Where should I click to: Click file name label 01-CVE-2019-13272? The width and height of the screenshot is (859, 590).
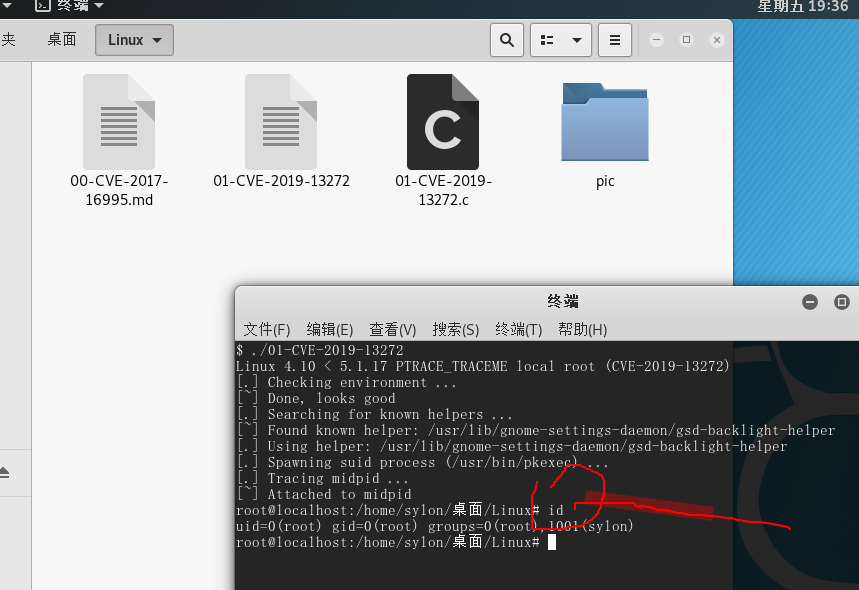281,181
